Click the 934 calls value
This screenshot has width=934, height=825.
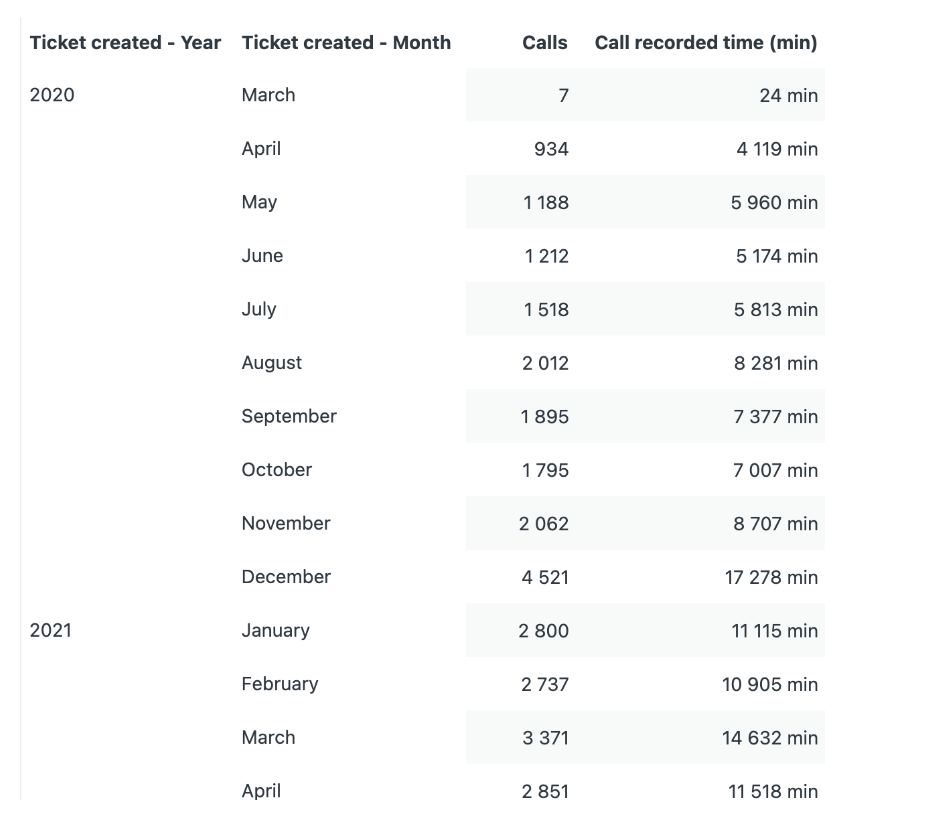pyautogui.click(x=551, y=149)
